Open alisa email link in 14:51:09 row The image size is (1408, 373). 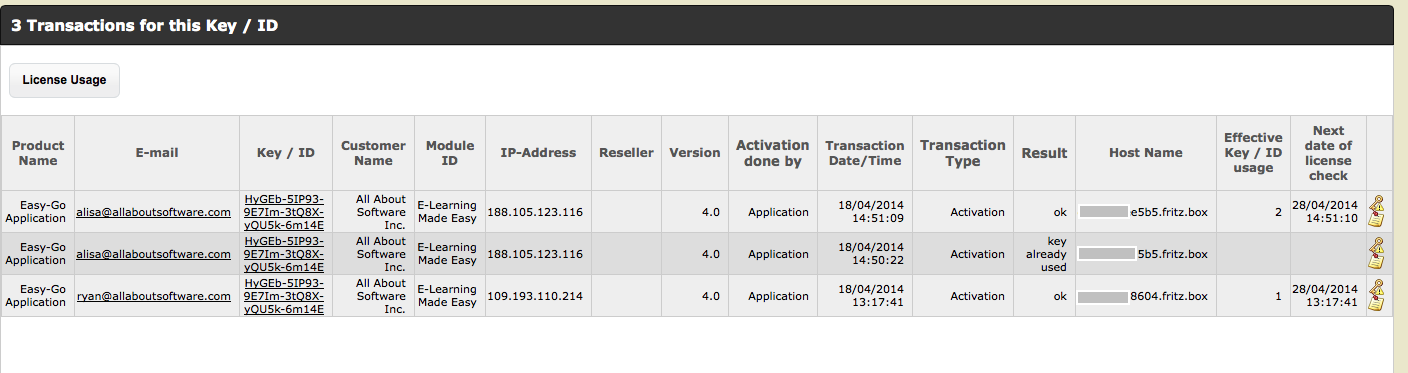click(x=154, y=212)
